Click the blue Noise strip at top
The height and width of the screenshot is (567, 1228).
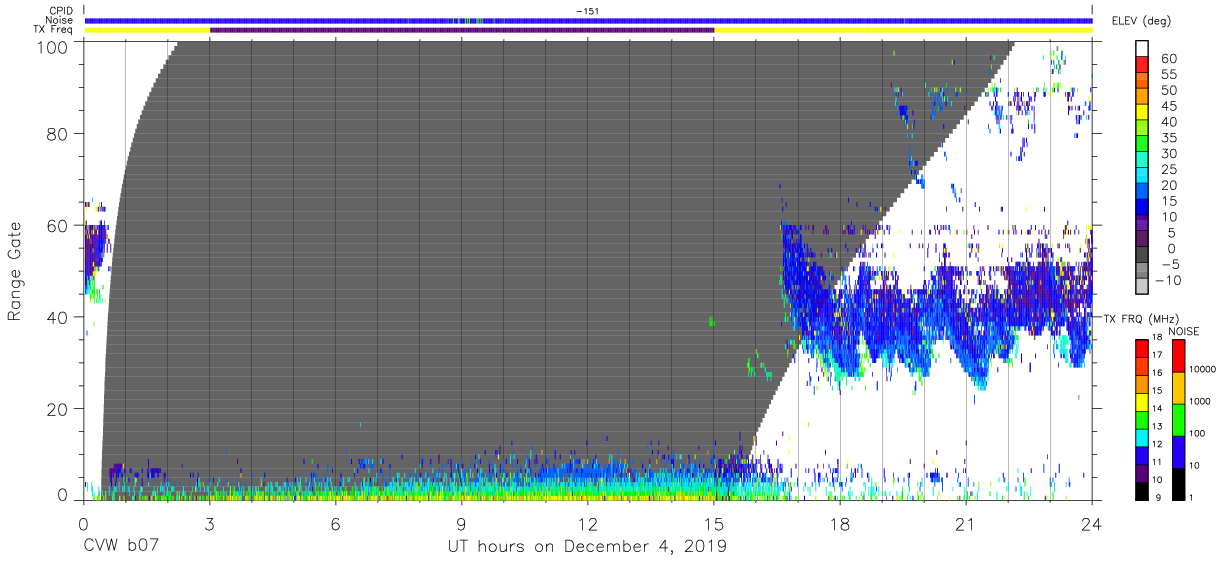588,20
